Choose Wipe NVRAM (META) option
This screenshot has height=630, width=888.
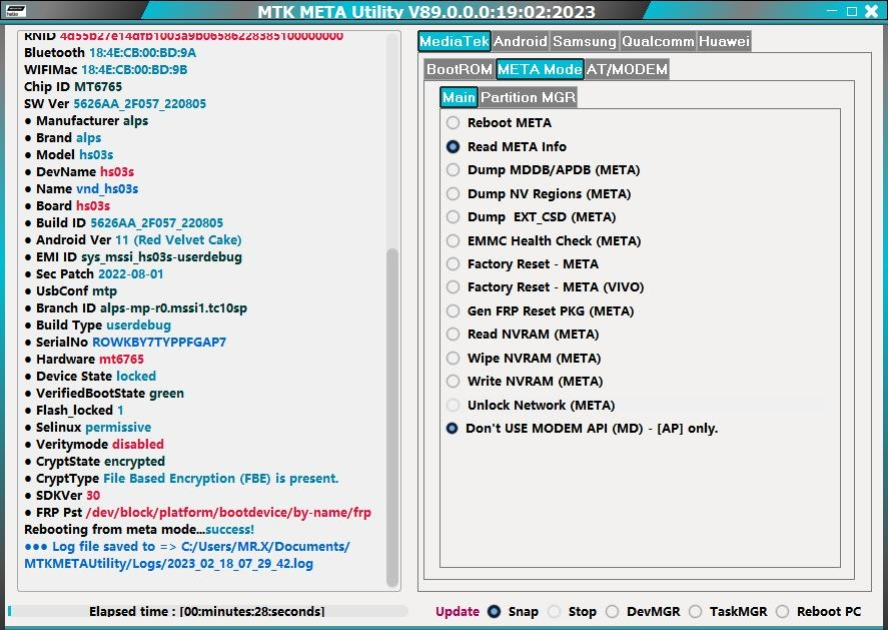pos(453,358)
